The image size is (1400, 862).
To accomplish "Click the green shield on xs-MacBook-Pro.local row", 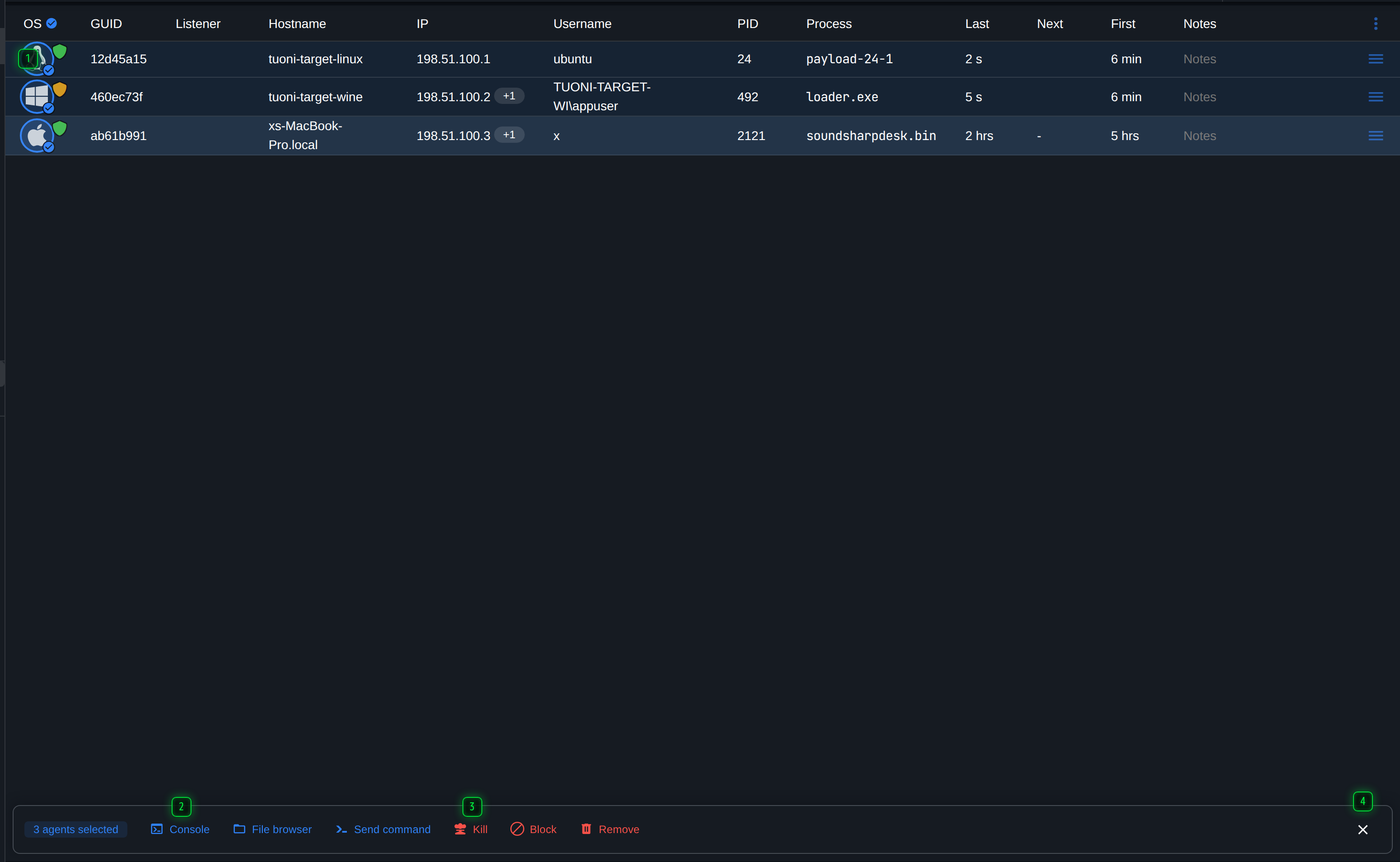I will click(x=60, y=128).
